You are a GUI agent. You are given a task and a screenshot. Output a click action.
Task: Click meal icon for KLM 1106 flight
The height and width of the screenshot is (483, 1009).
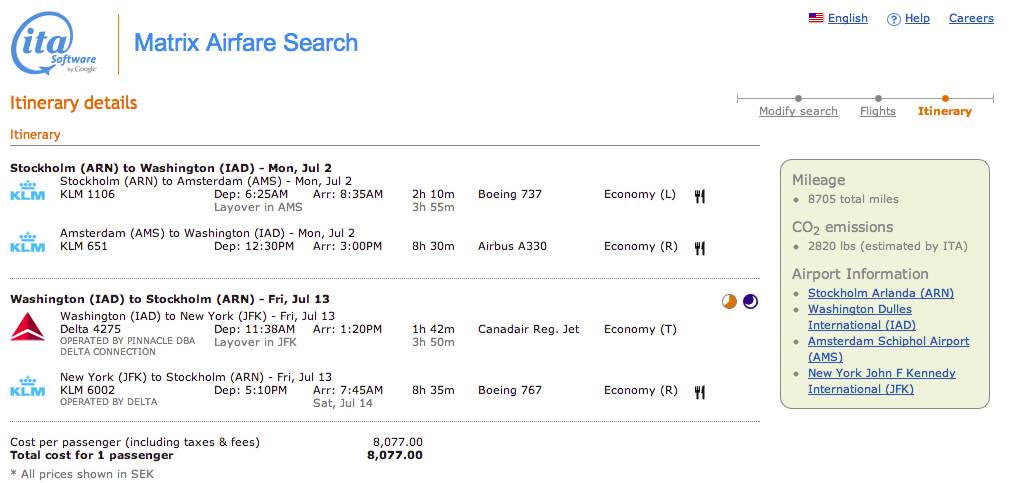coord(700,196)
